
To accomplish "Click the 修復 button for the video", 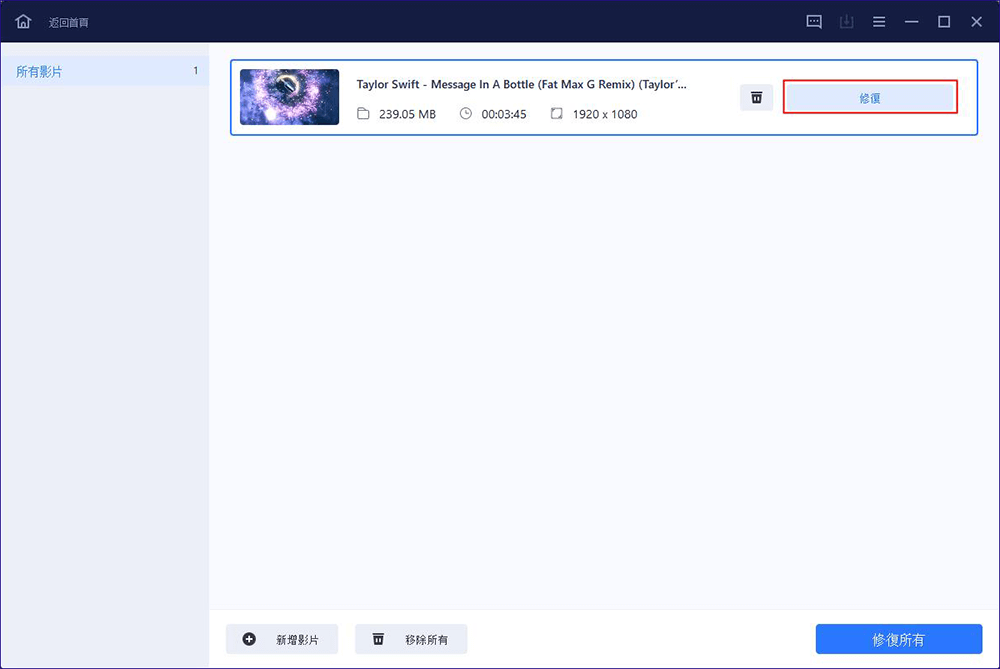I will click(x=870, y=98).
